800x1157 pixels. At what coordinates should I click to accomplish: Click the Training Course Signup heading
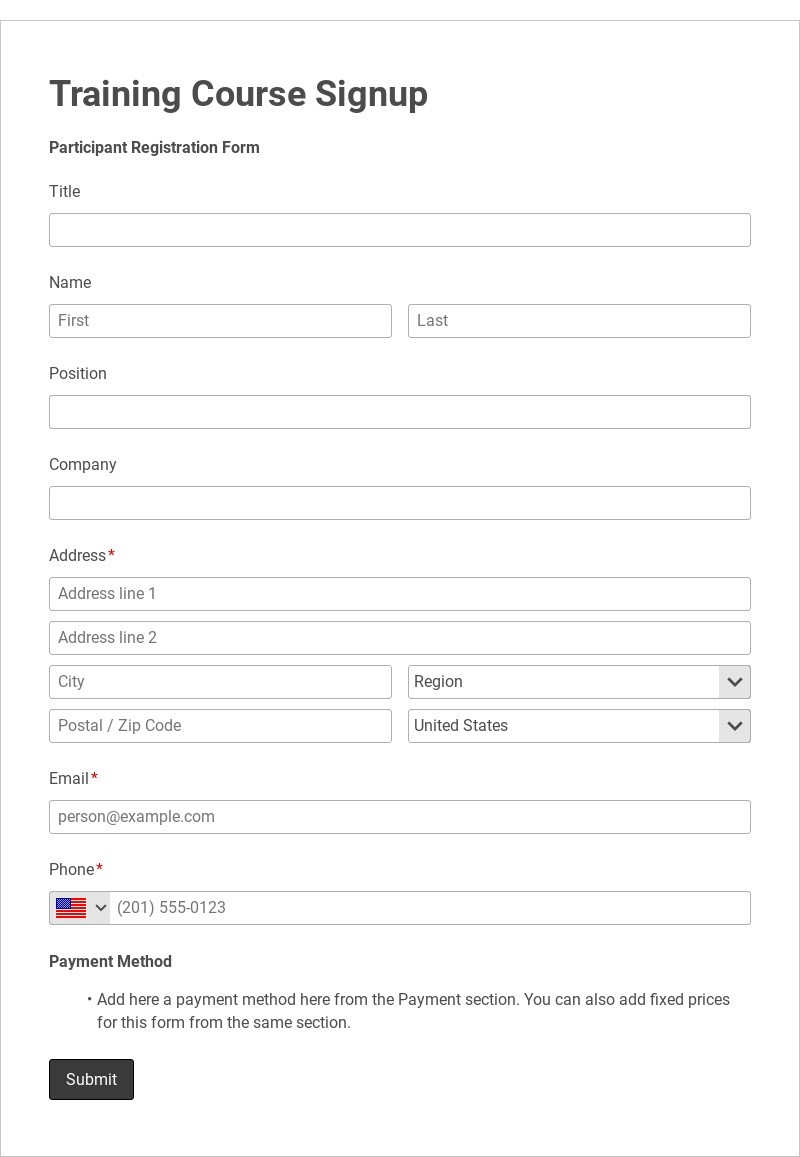(238, 94)
